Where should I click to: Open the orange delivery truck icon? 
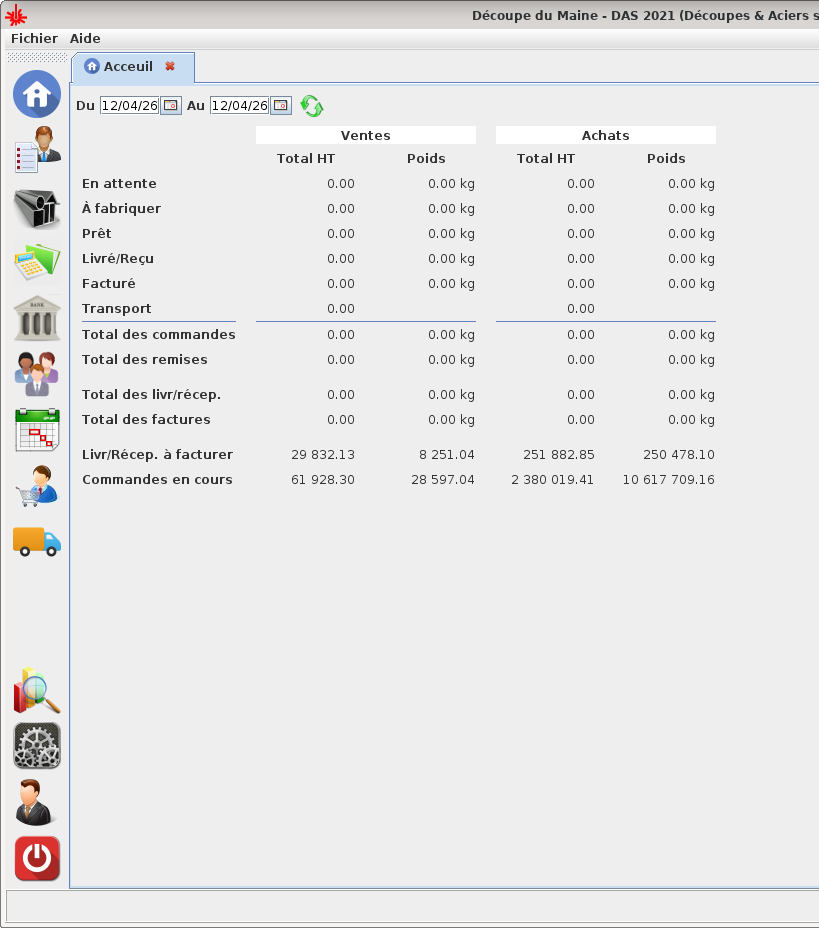click(37, 542)
